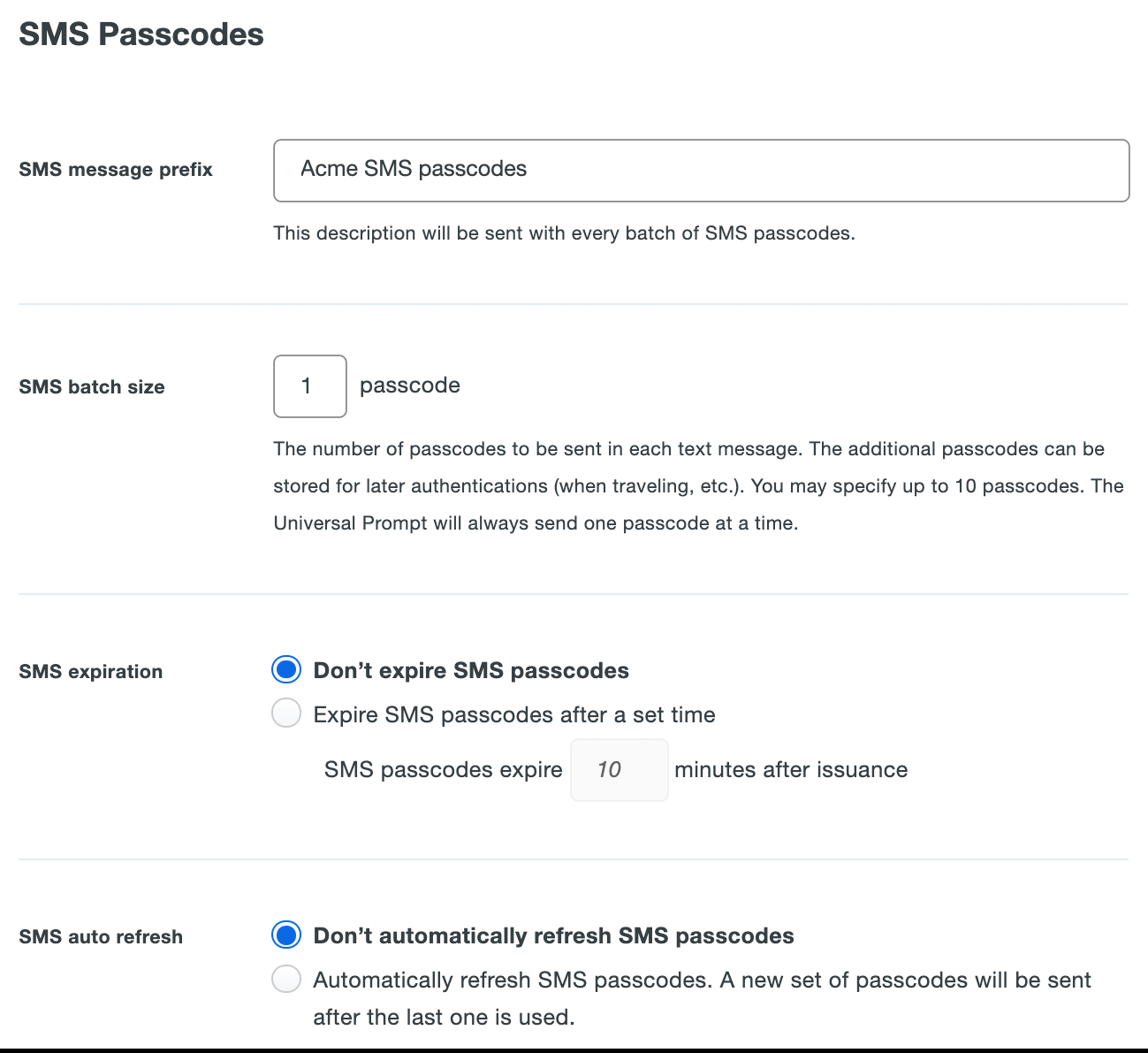Image resolution: width=1148 pixels, height=1053 pixels.
Task: Click the expiration minutes field showing 10
Action: pyautogui.click(x=619, y=769)
